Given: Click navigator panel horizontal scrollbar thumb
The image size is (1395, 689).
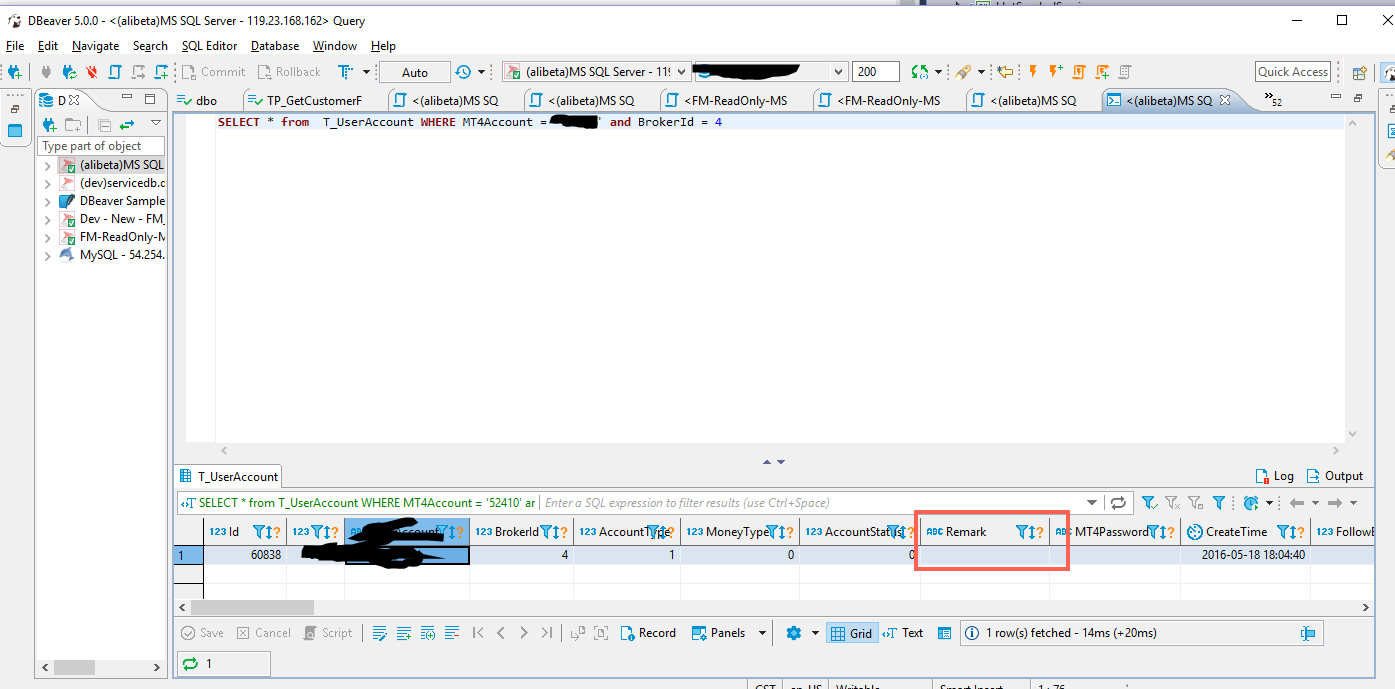Looking at the screenshot, I should (x=74, y=667).
